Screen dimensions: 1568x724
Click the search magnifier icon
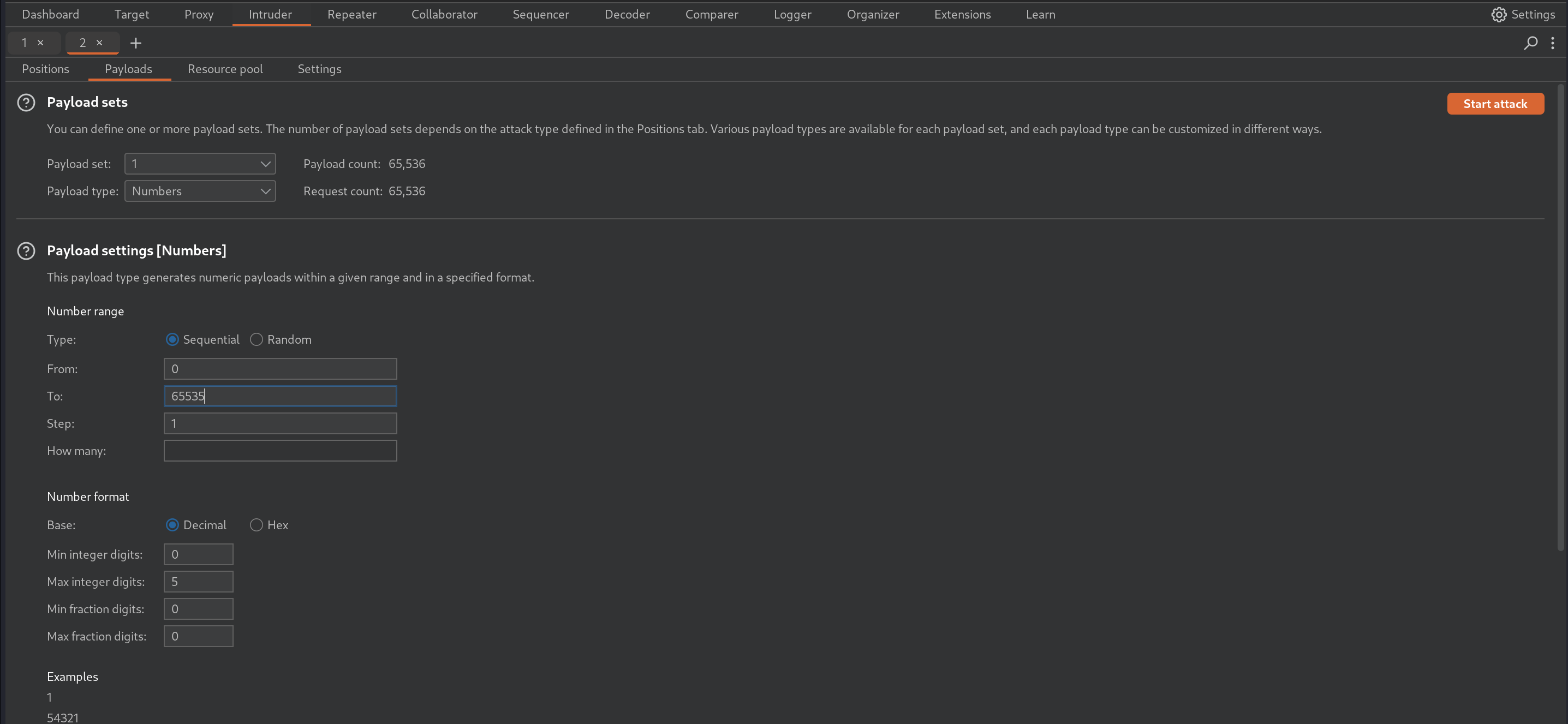[x=1530, y=43]
